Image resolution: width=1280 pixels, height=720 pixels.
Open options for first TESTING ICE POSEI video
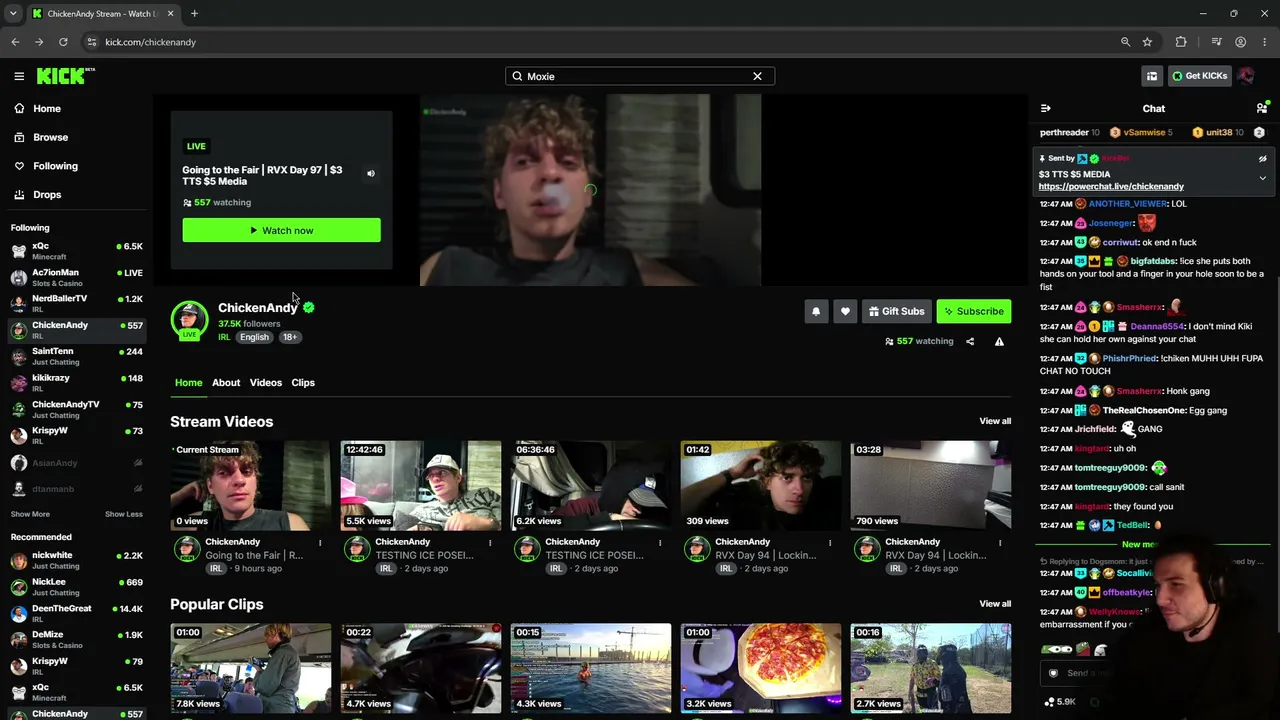coord(490,543)
